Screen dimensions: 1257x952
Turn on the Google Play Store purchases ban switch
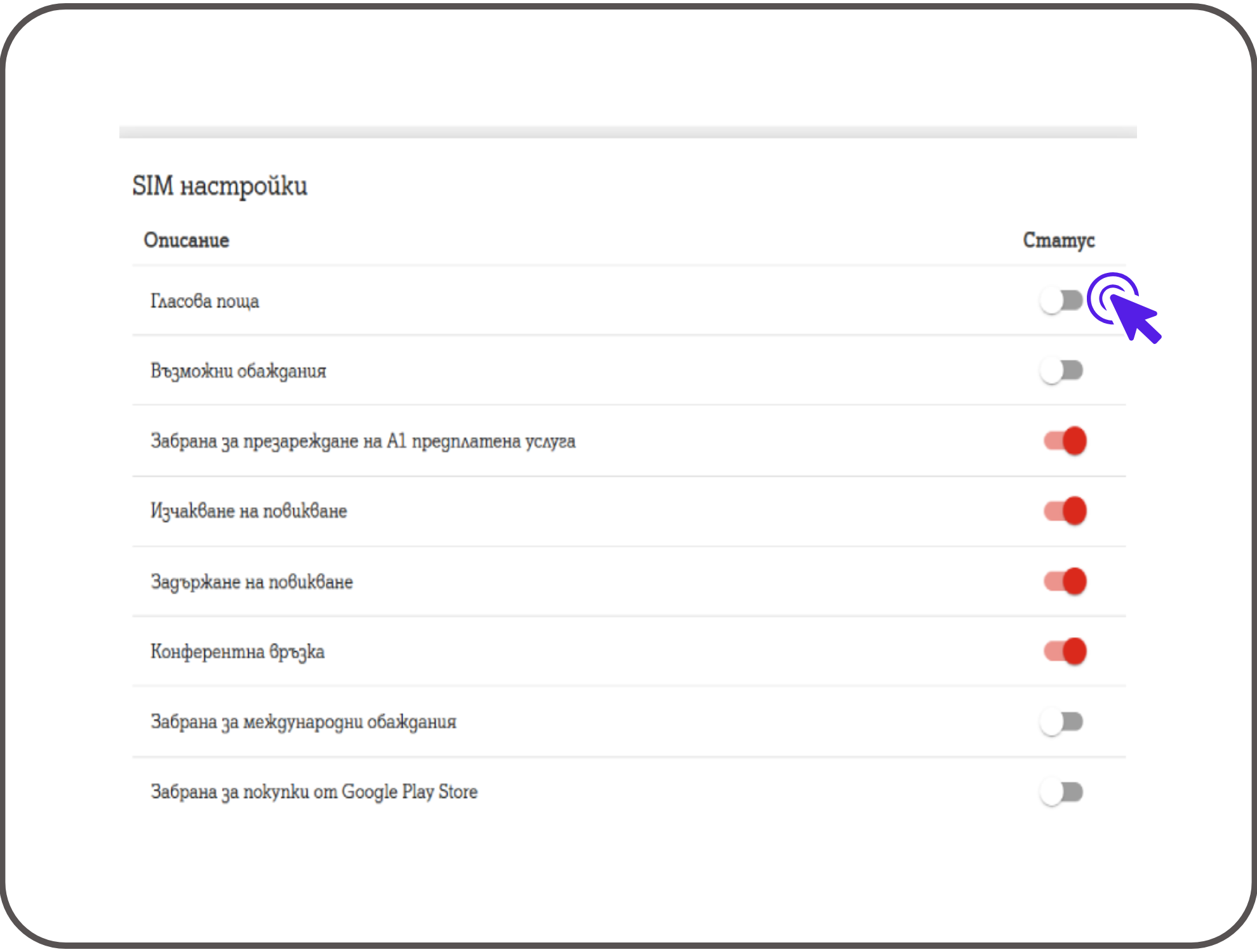point(1061,792)
